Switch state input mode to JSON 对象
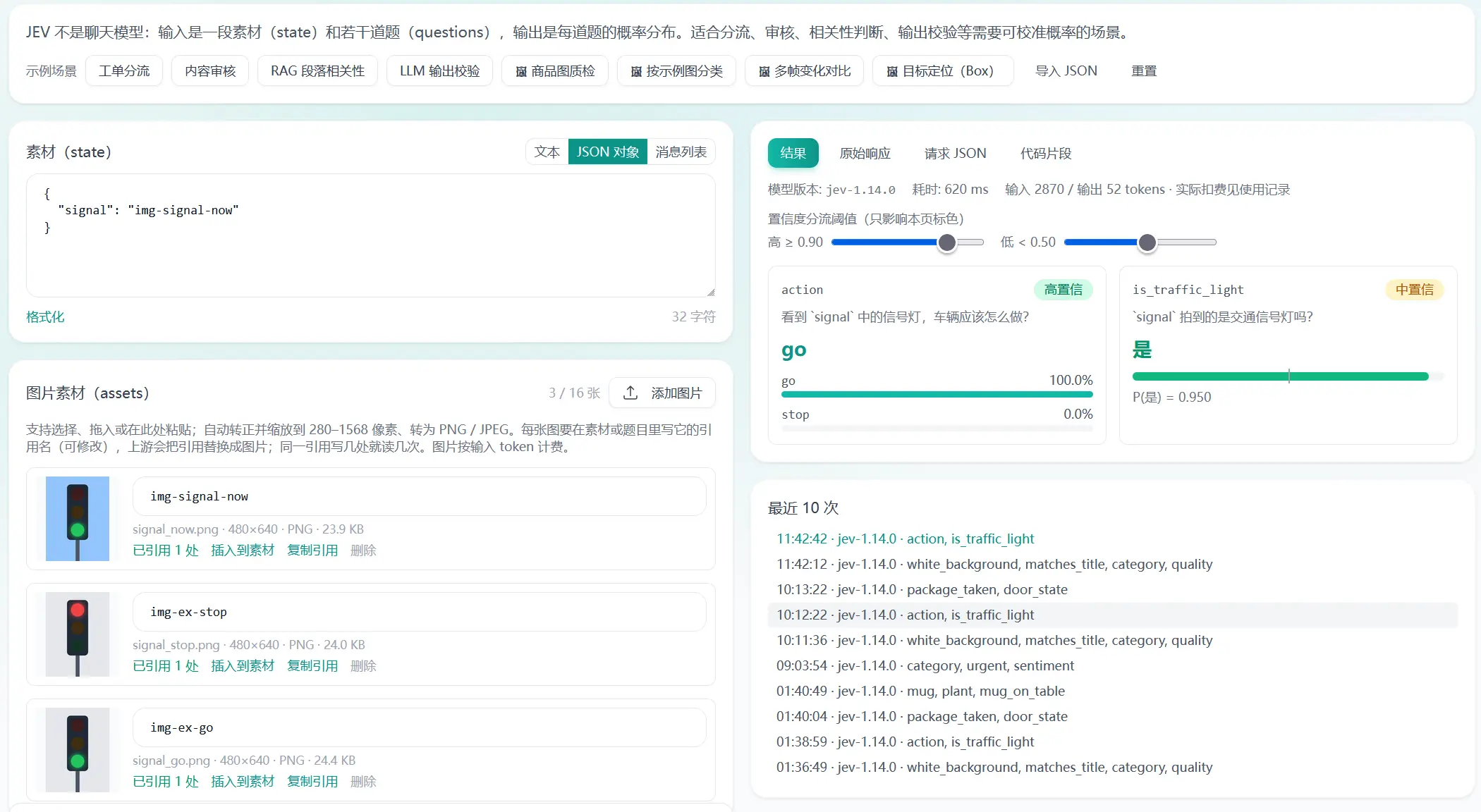The width and height of the screenshot is (1481, 812). 608,152
